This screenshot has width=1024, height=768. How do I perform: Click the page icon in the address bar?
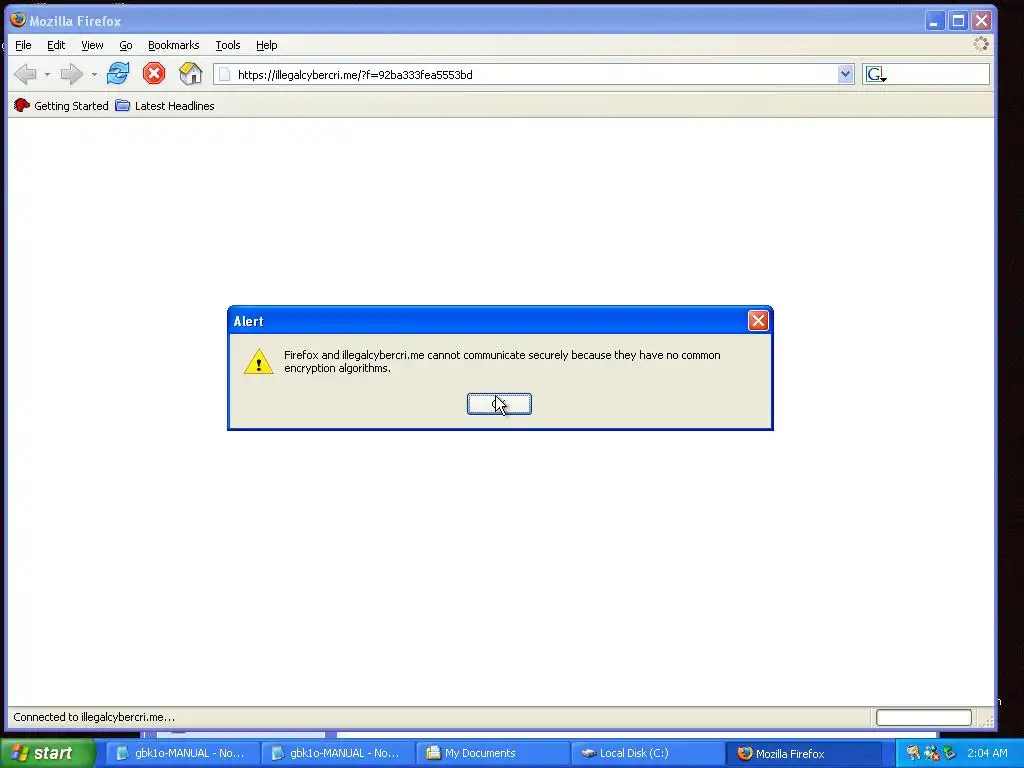[x=224, y=74]
